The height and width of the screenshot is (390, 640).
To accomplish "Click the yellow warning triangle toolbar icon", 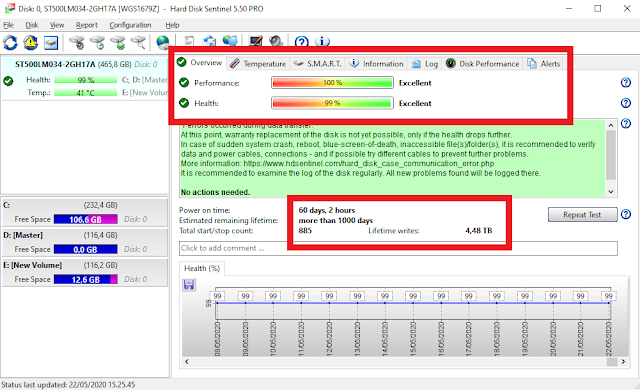I will point(31,42).
